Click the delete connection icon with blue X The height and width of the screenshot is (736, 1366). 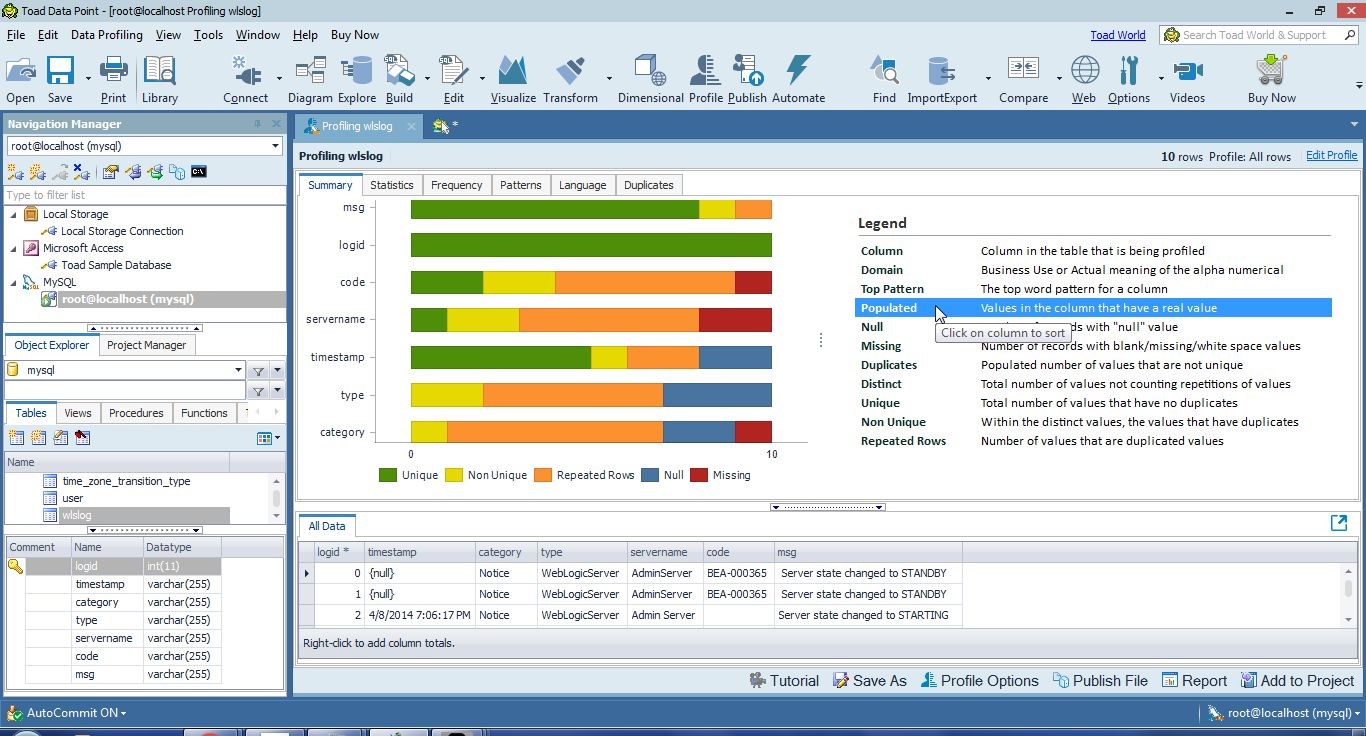point(81,172)
